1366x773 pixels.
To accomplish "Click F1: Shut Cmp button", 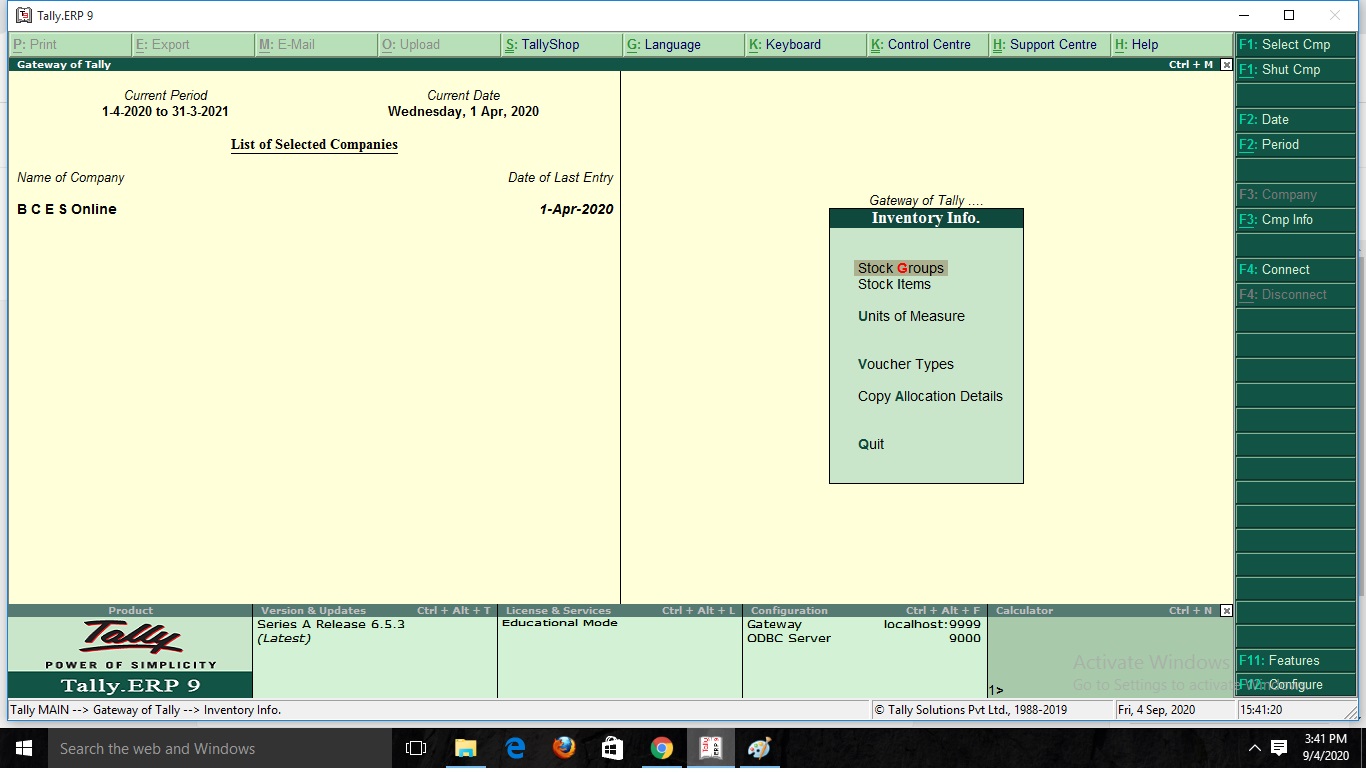I will (1296, 70).
